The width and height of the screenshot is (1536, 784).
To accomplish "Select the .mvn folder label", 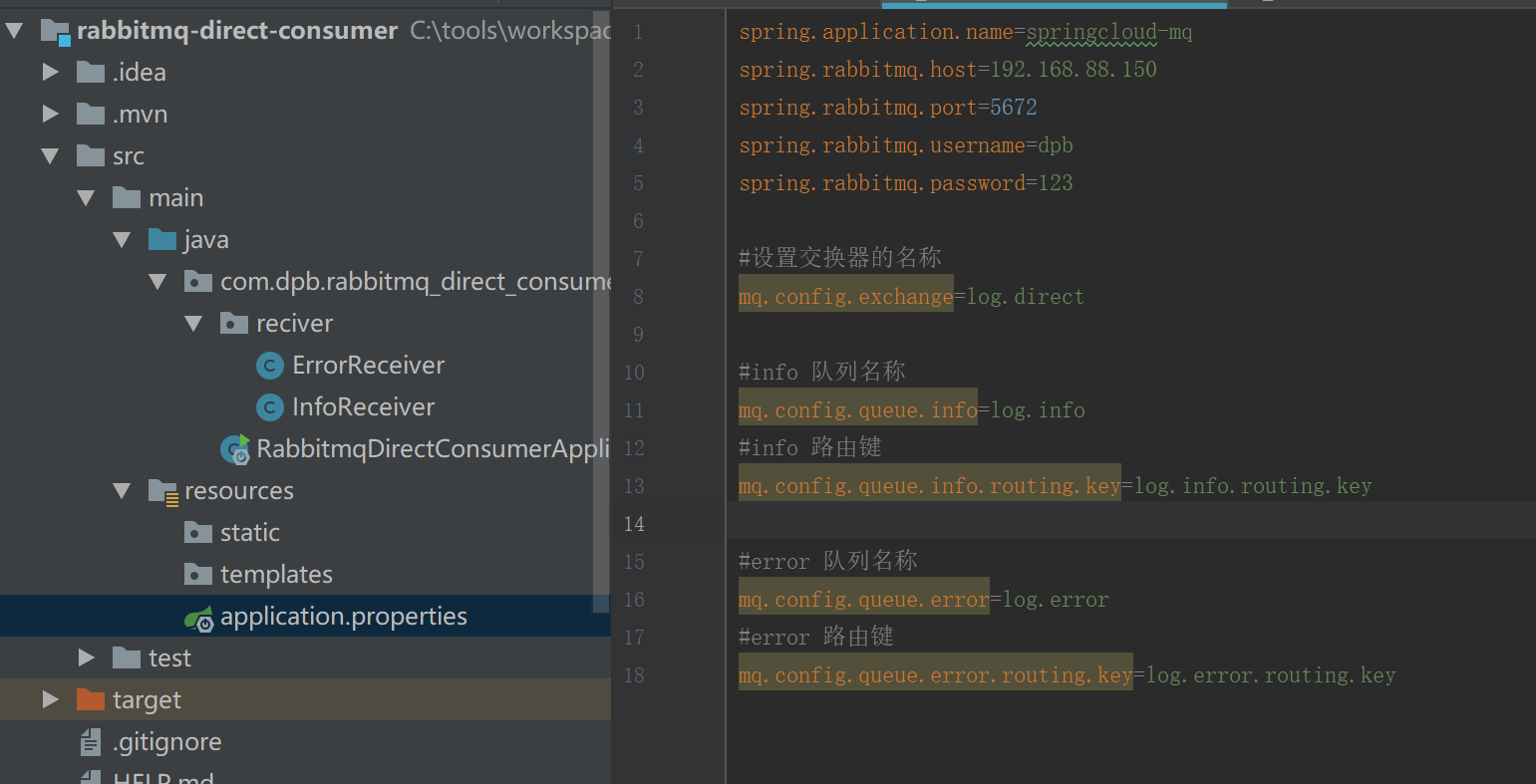I will [x=140, y=115].
